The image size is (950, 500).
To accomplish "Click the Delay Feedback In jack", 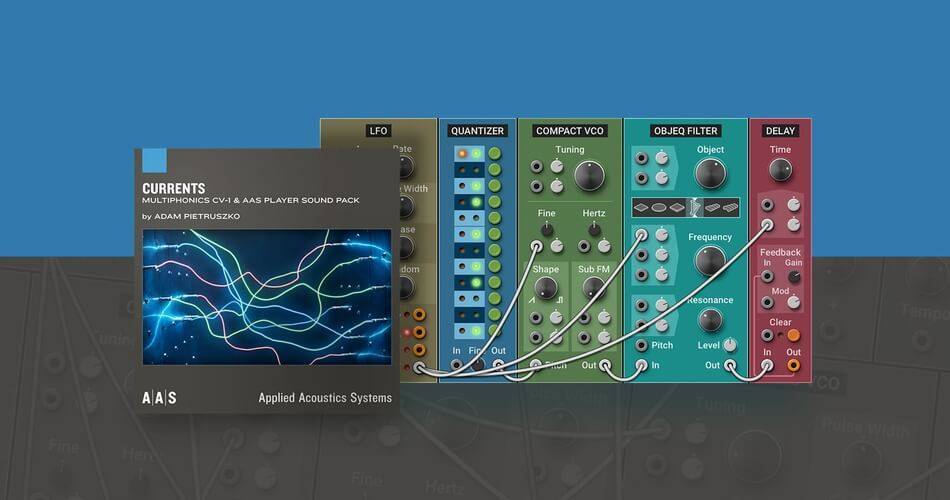I will pyautogui.click(x=767, y=277).
